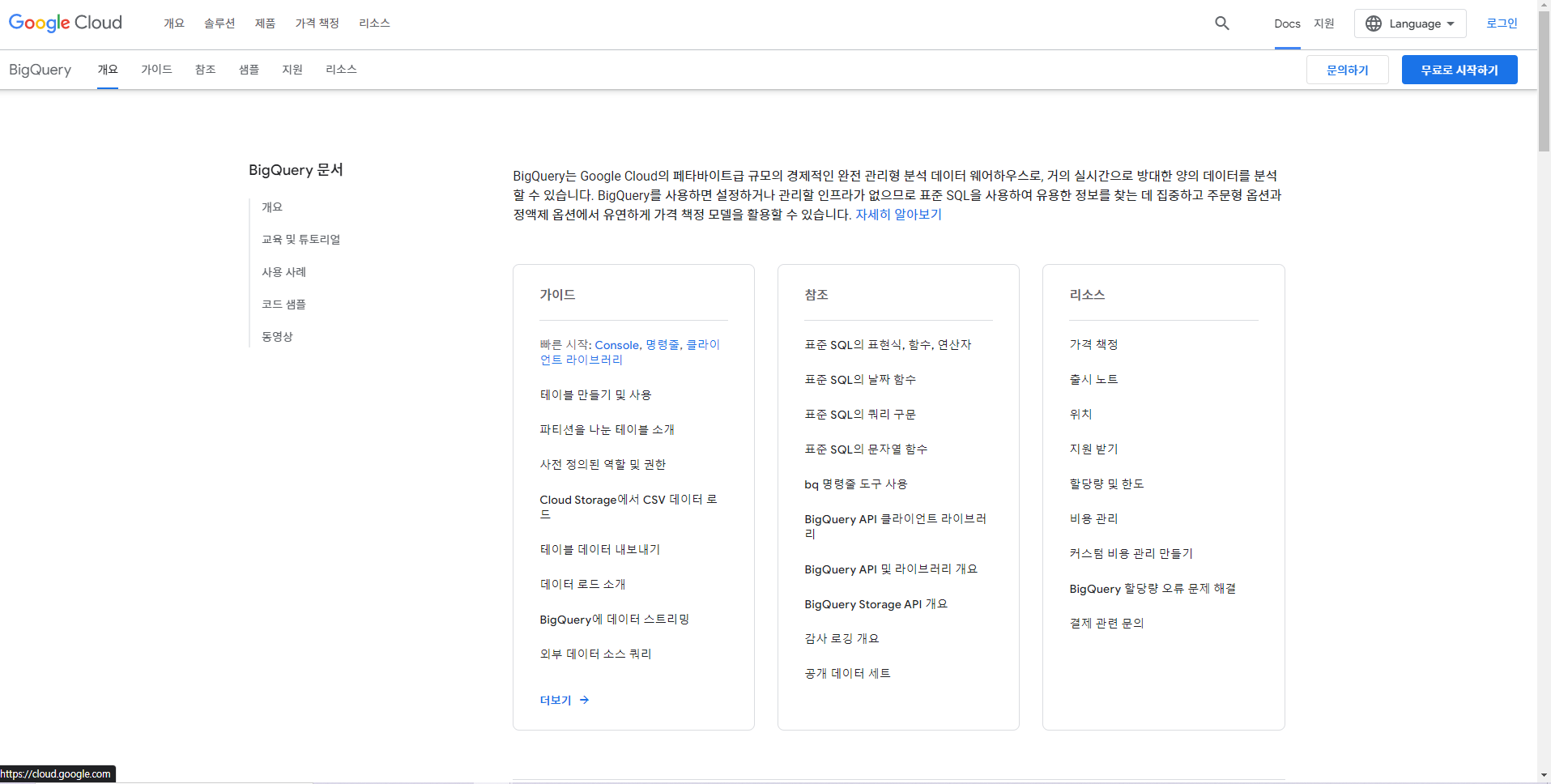Viewport: 1551px width, 784px height.
Task: Switch to the 지원 tab under BigQuery
Action: [x=292, y=70]
